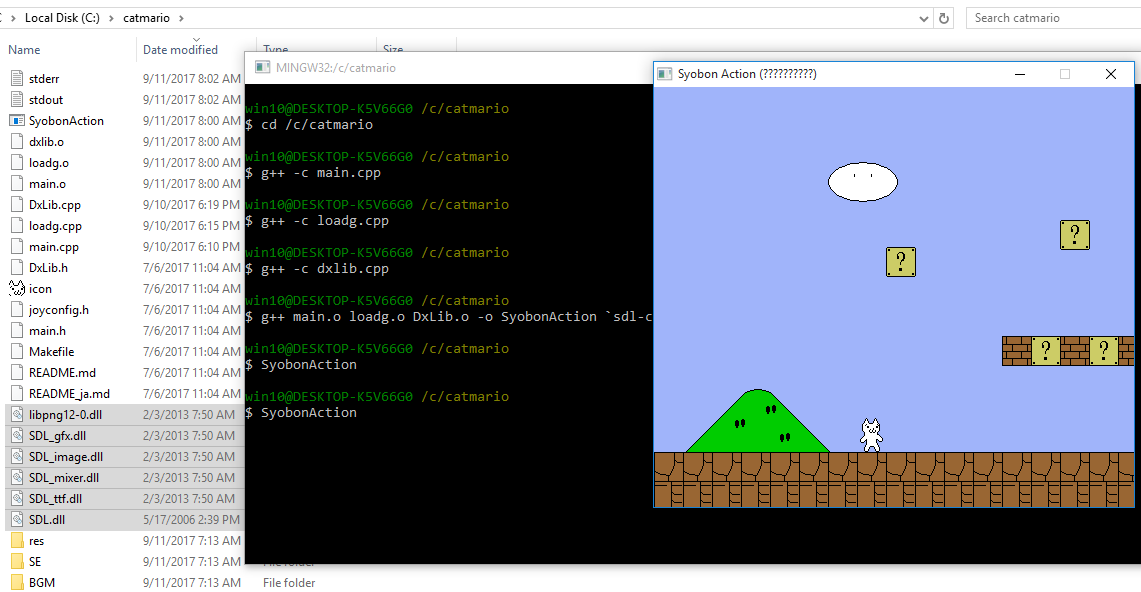1141x592 pixels.
Task: Focus the Search catmario field
Action: (x=1053, y=18)
